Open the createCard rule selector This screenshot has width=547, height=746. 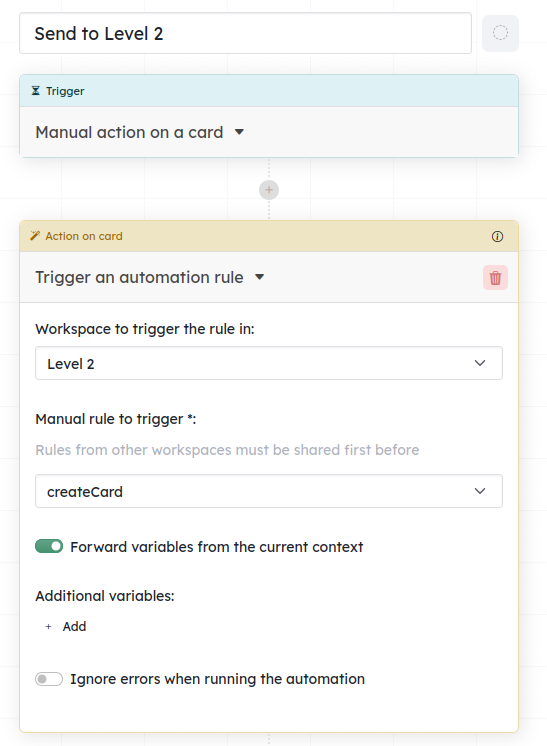(269, 491)
